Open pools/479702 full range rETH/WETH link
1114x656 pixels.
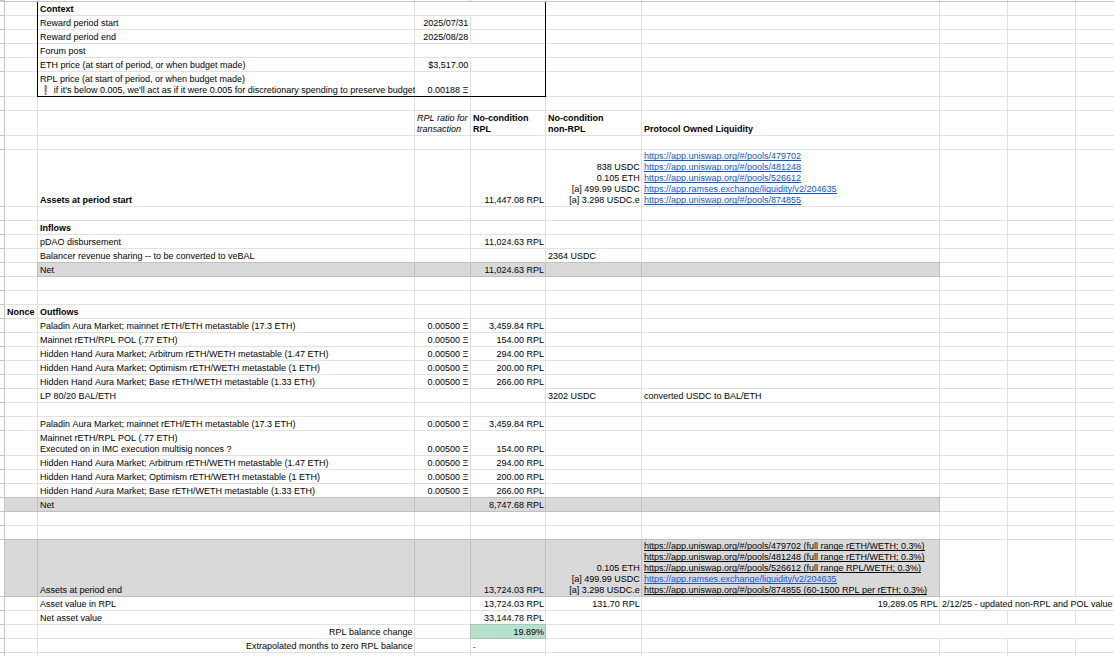click(x=784, y=546)
